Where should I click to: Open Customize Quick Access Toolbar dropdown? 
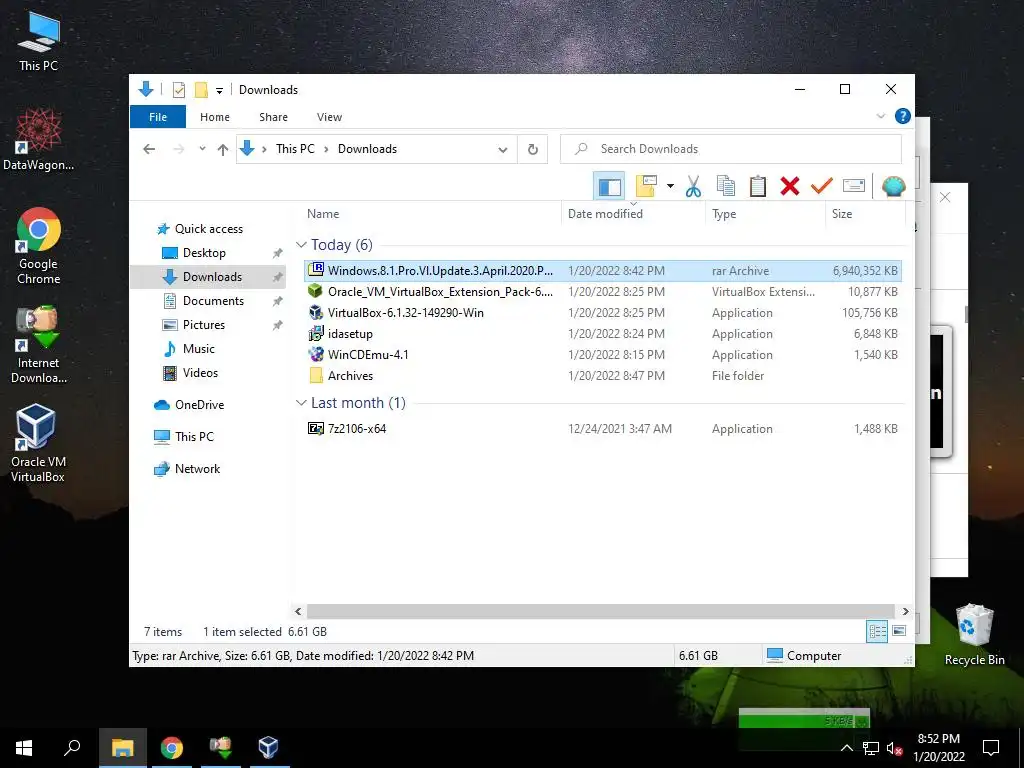pos(219,90)
